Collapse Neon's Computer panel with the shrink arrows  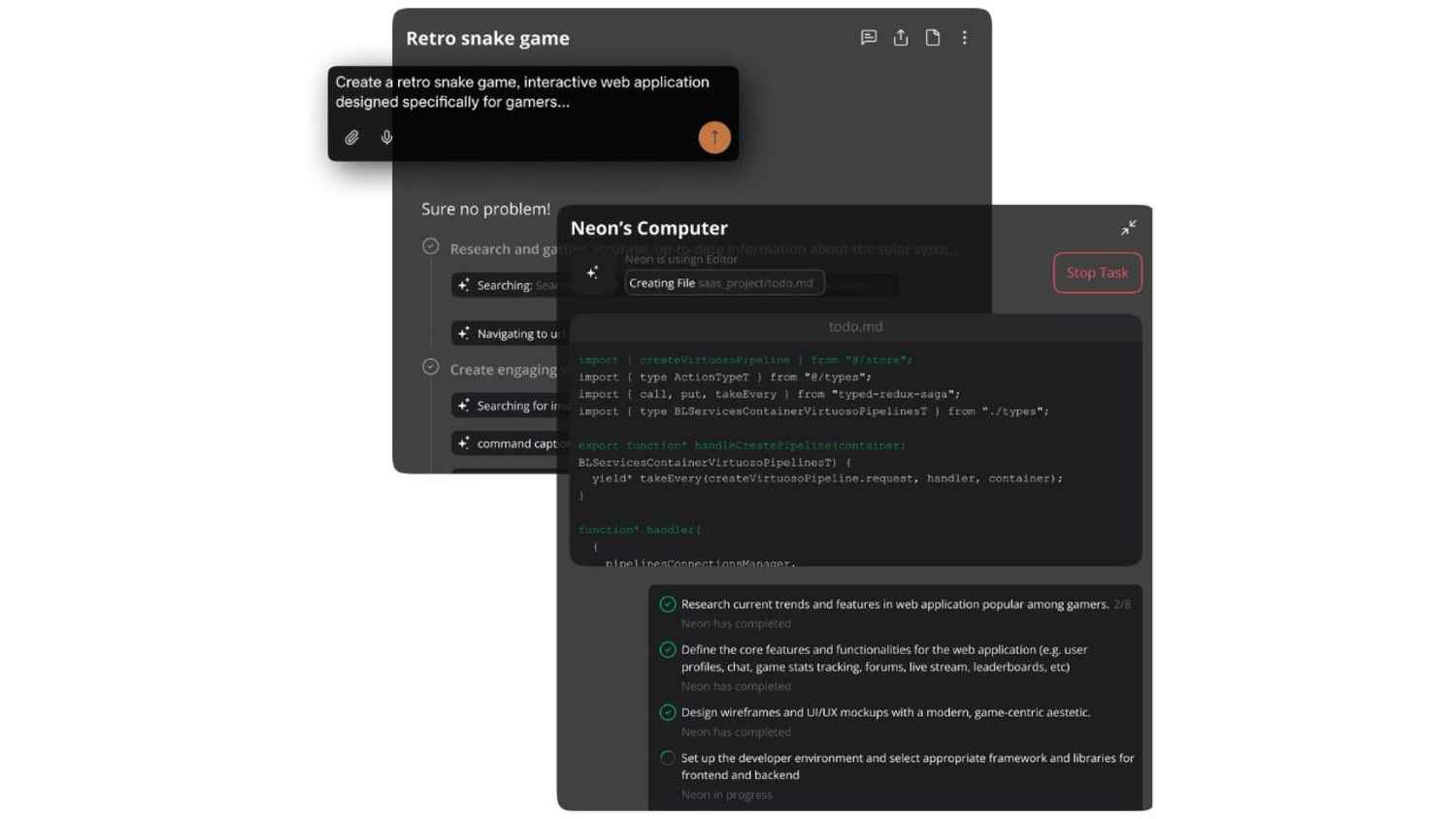coord(1128,227)
